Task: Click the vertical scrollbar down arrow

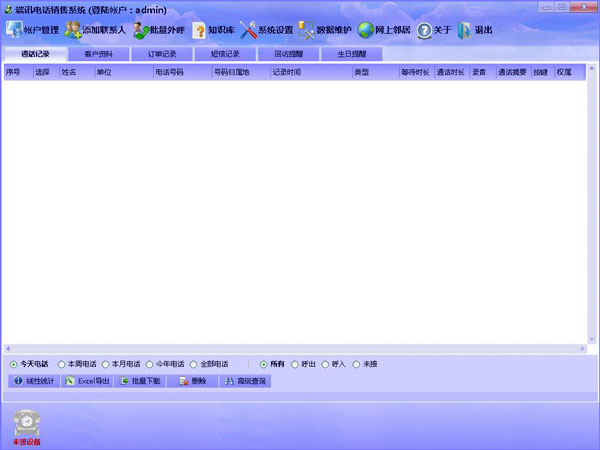Action: click(592, 339)
